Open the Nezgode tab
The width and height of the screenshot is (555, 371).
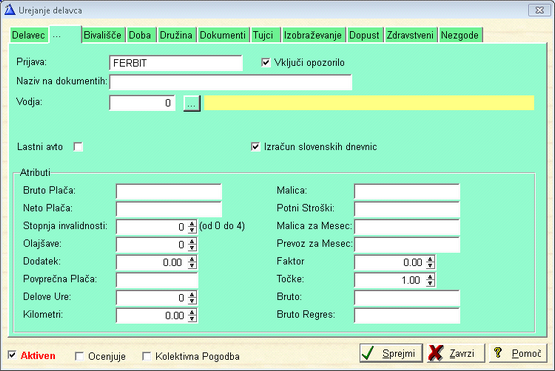460,35
